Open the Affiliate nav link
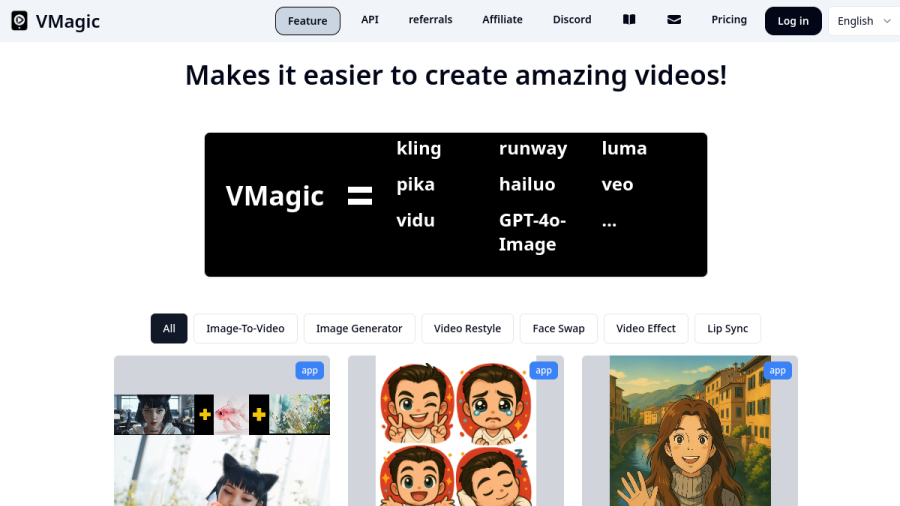This screenshot has height=506, width=900. 502,20
